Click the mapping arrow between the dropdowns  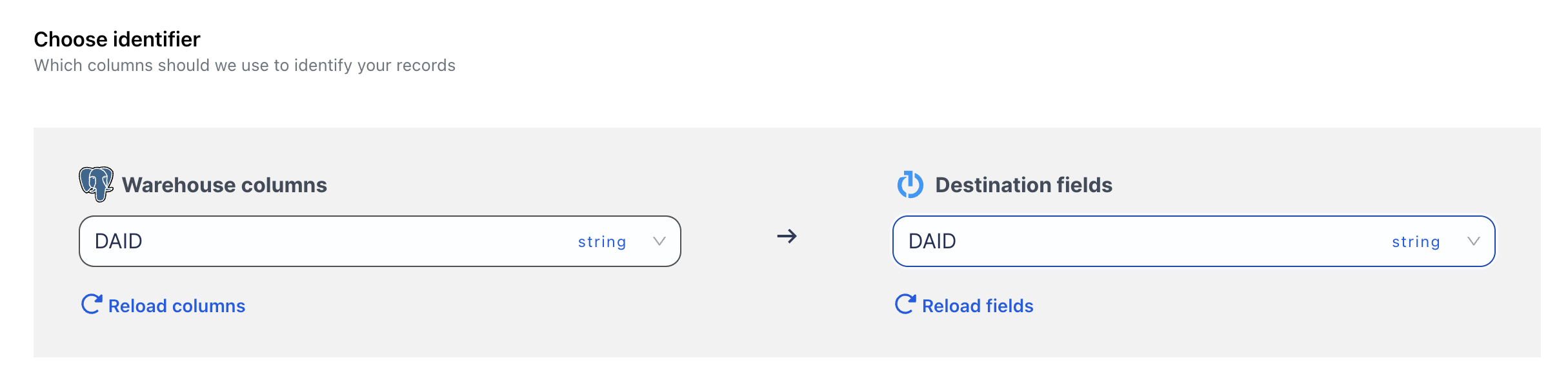[787, 236]
